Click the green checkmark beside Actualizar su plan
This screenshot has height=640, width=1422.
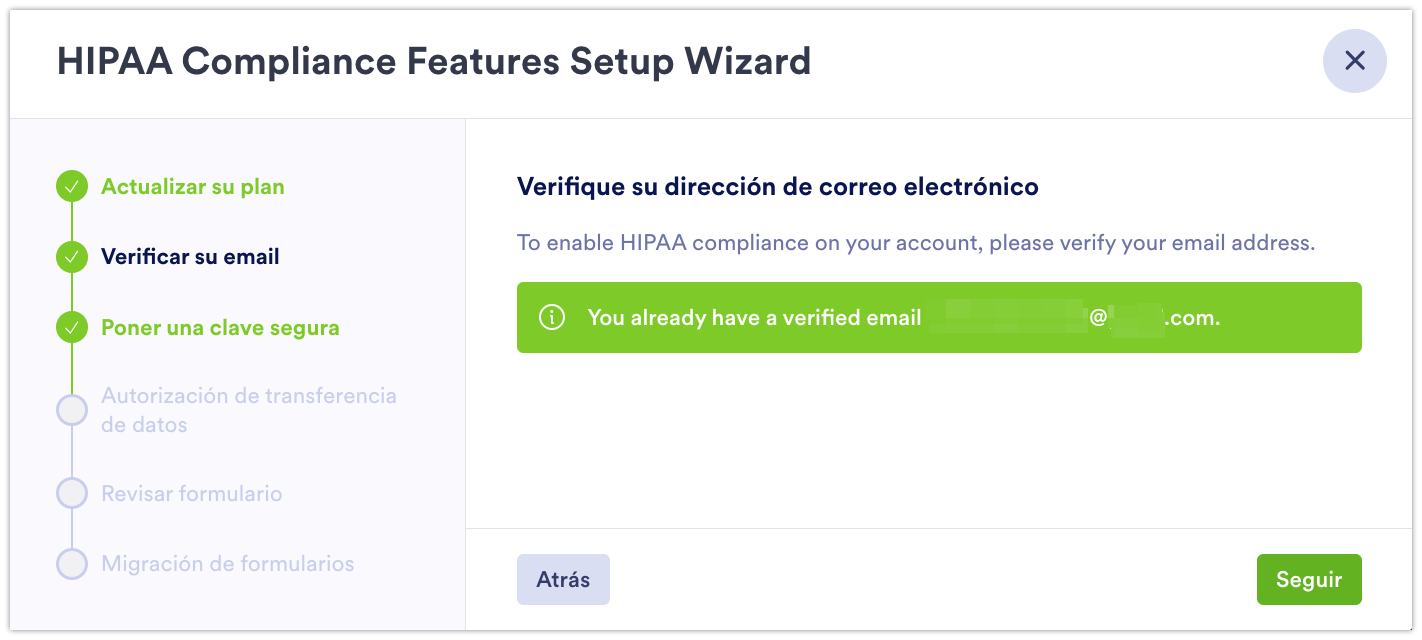(x=72, y=187)
